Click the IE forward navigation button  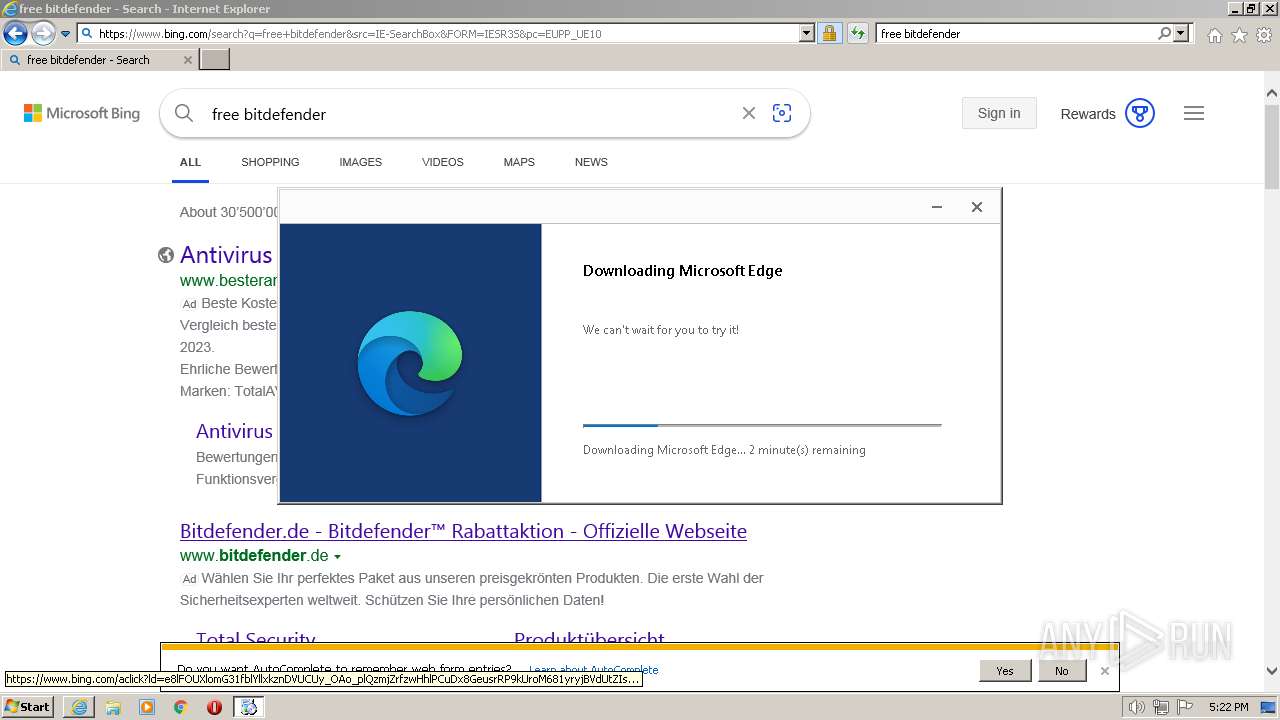(x=42, y=34)
